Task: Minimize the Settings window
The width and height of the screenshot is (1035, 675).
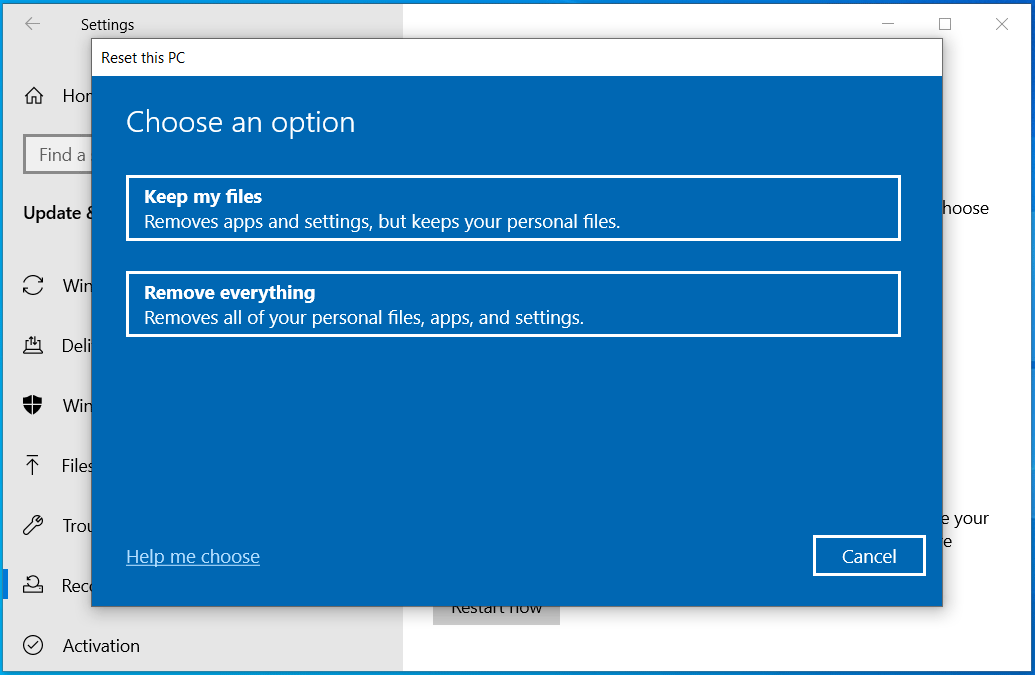Action: click(x=887, y=23)
